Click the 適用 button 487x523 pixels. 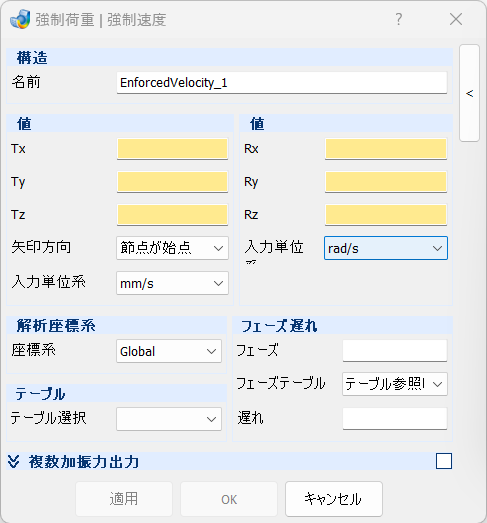[124, 499]
